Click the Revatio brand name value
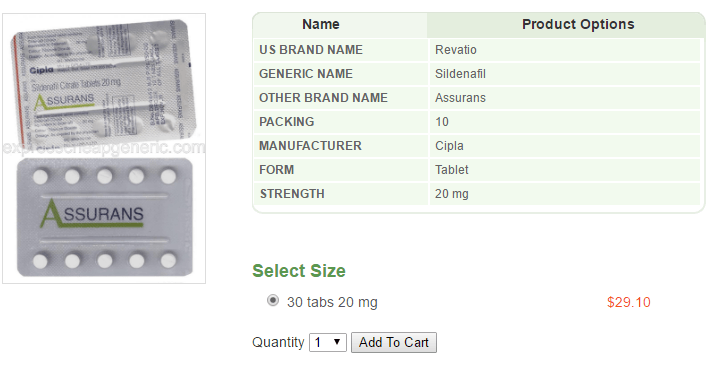 [456, 50]
